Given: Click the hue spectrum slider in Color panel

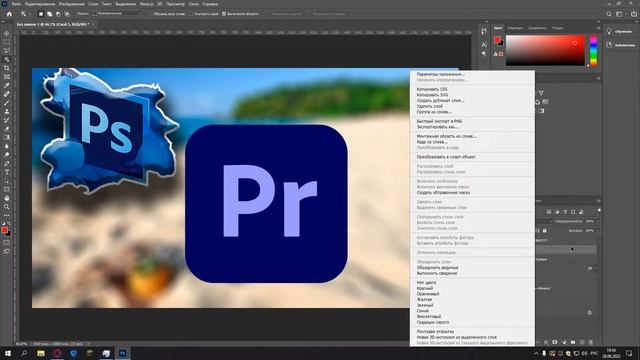Looking at the screenshot, I should point(593,51).
